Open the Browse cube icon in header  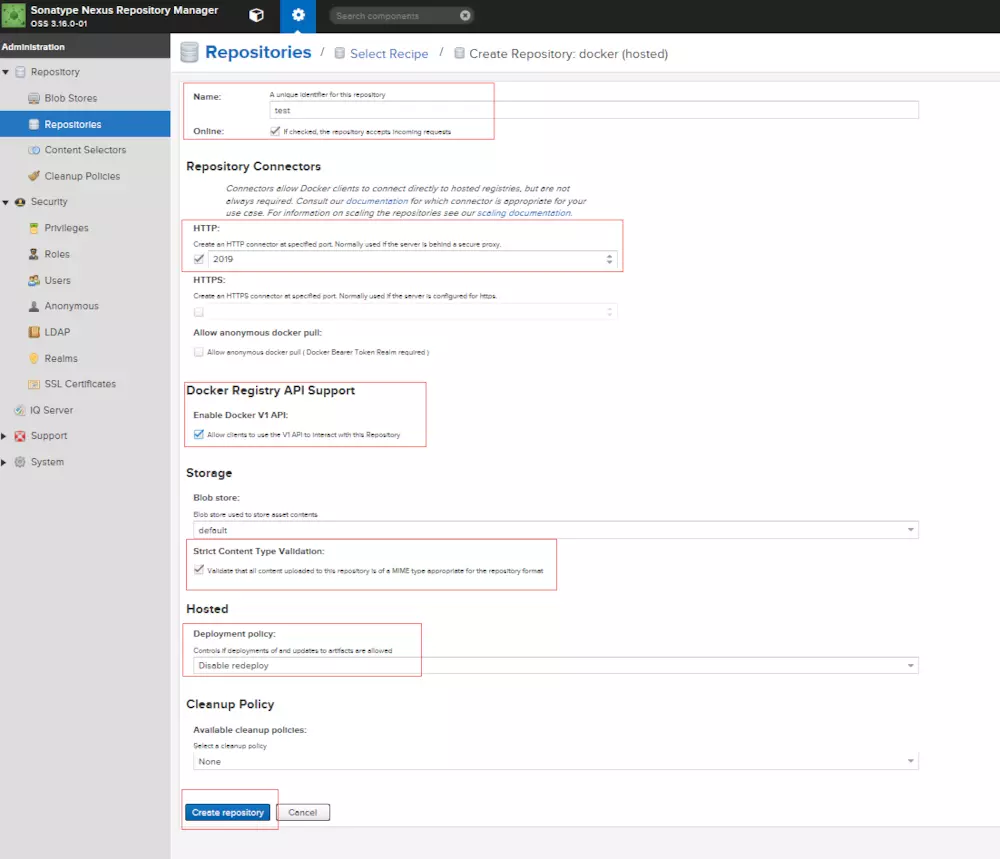pos(256,15)
